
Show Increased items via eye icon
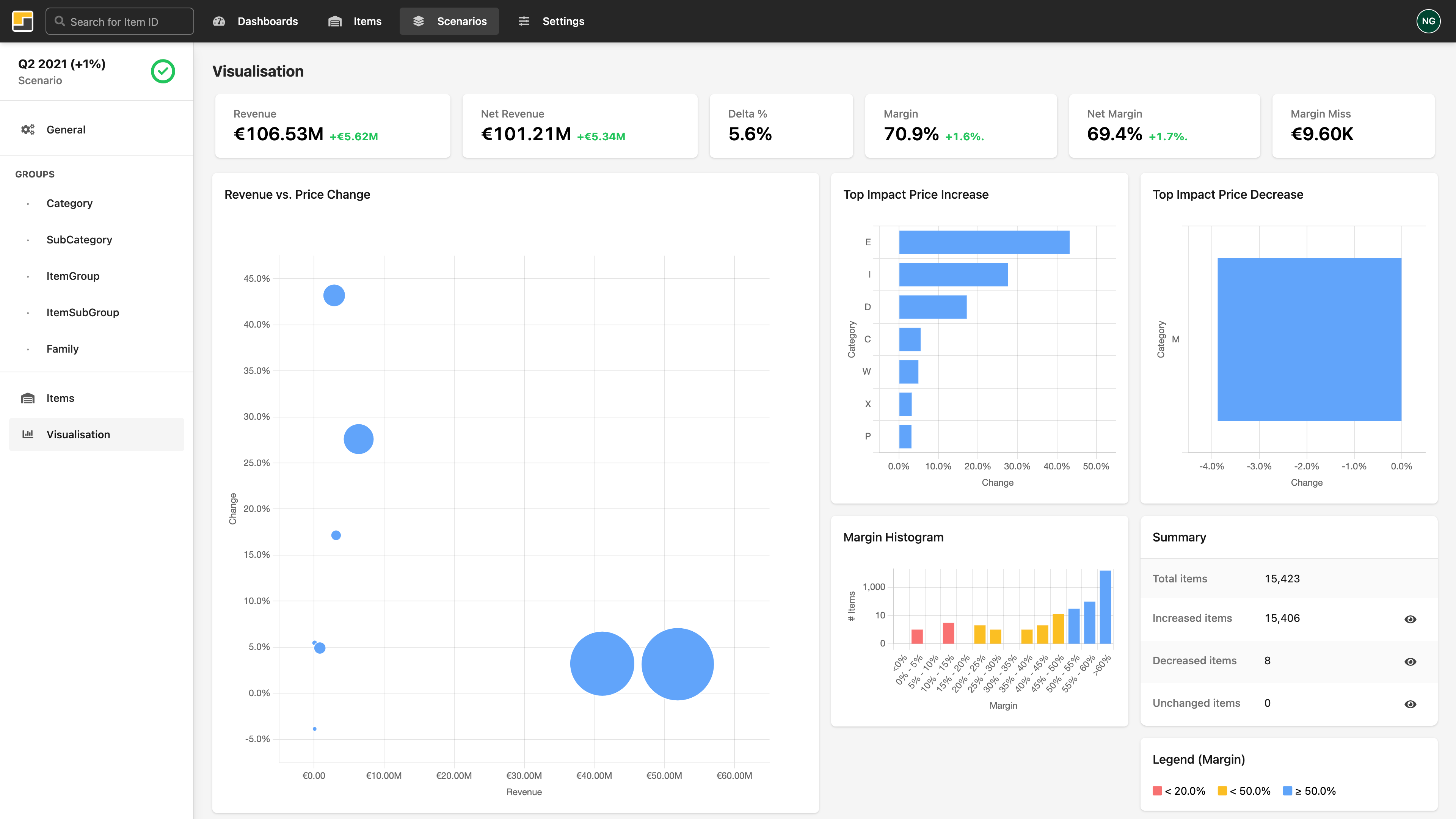(x=1410, y=620)
